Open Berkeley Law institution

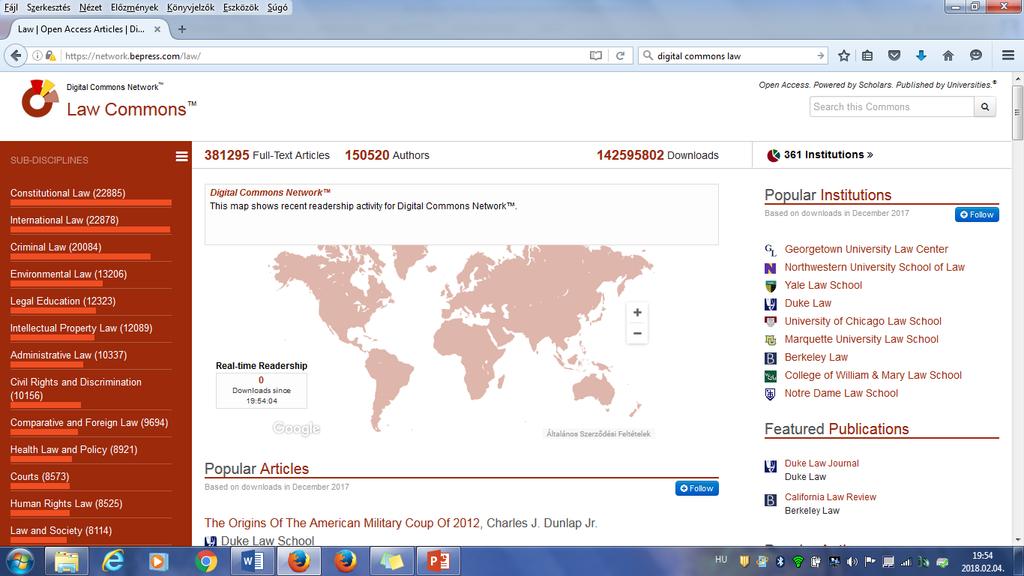pyautogui.click(x=816, y=357)
